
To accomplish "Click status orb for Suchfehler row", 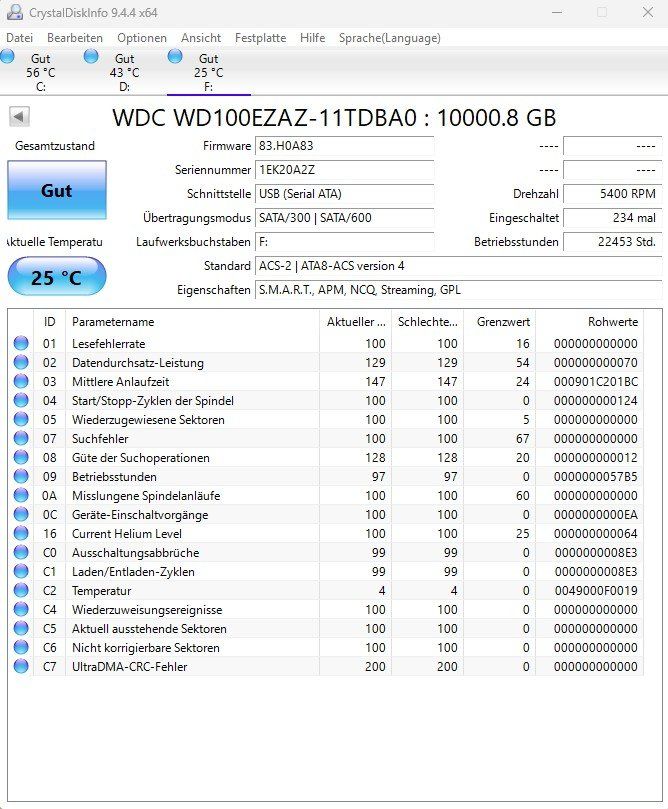I will (x=21, y=439).
